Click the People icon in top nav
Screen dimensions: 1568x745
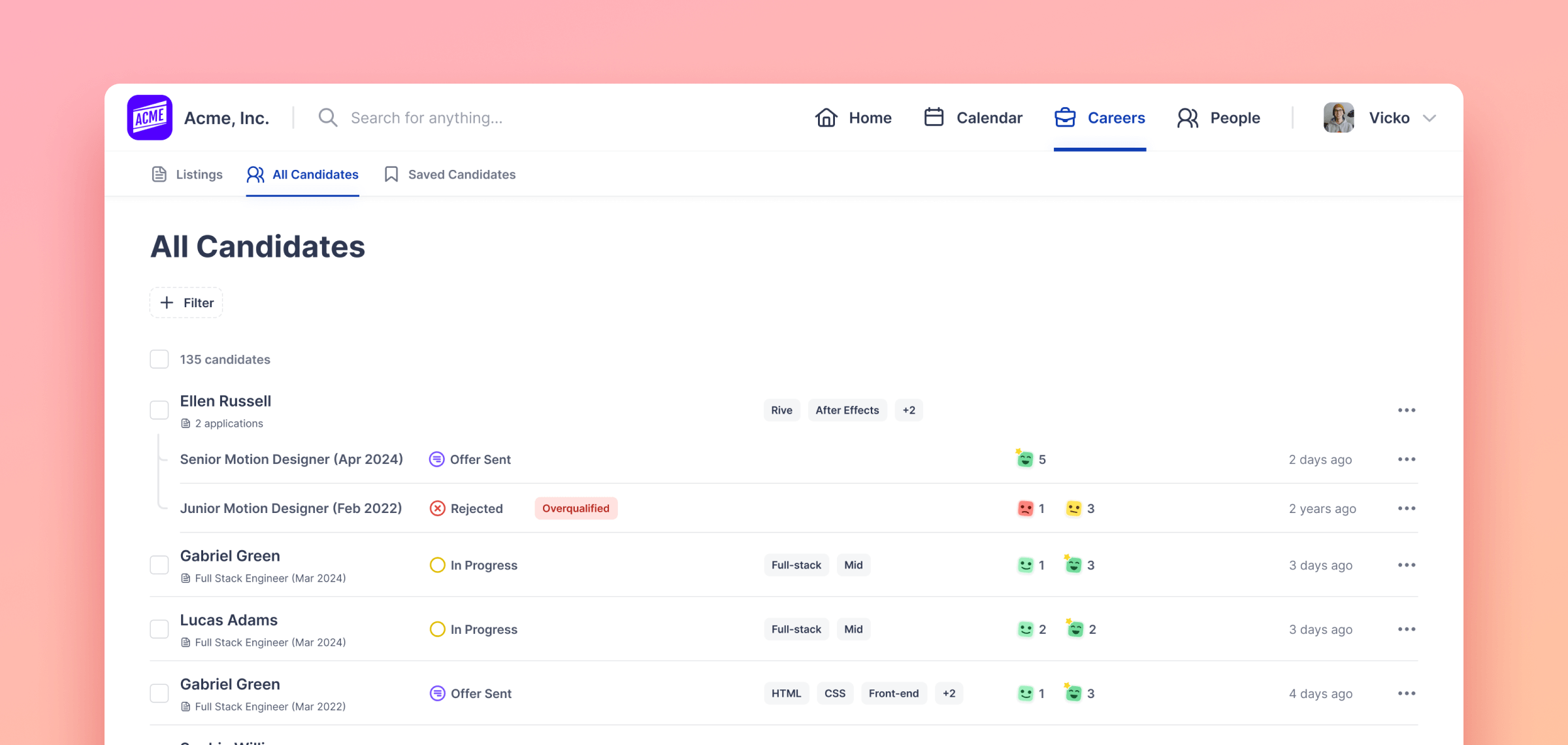[x=1188, y=118]
